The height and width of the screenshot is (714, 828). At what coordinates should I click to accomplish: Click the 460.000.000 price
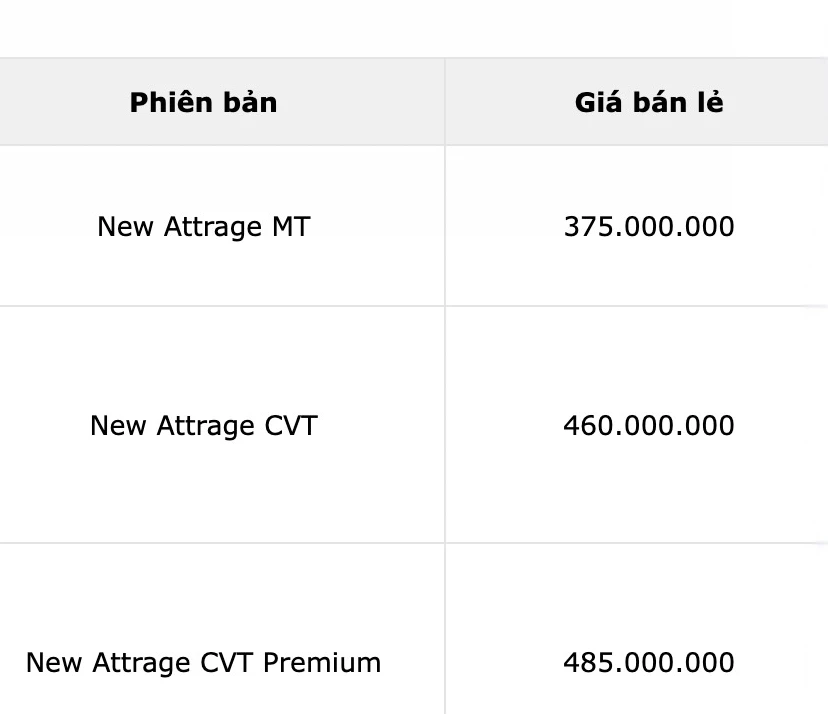coord(648,426)
